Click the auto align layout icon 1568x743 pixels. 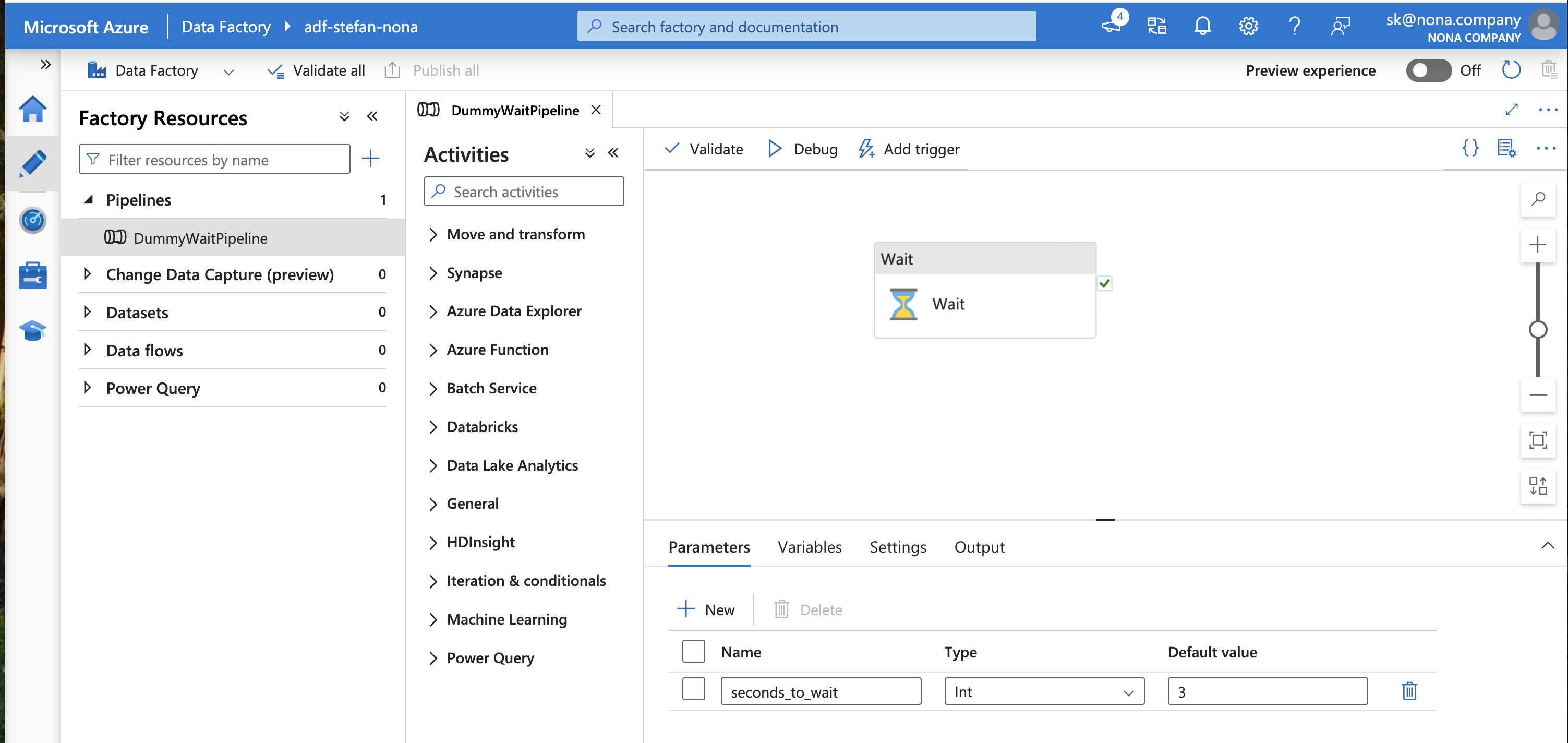[x=1538, y=485]
